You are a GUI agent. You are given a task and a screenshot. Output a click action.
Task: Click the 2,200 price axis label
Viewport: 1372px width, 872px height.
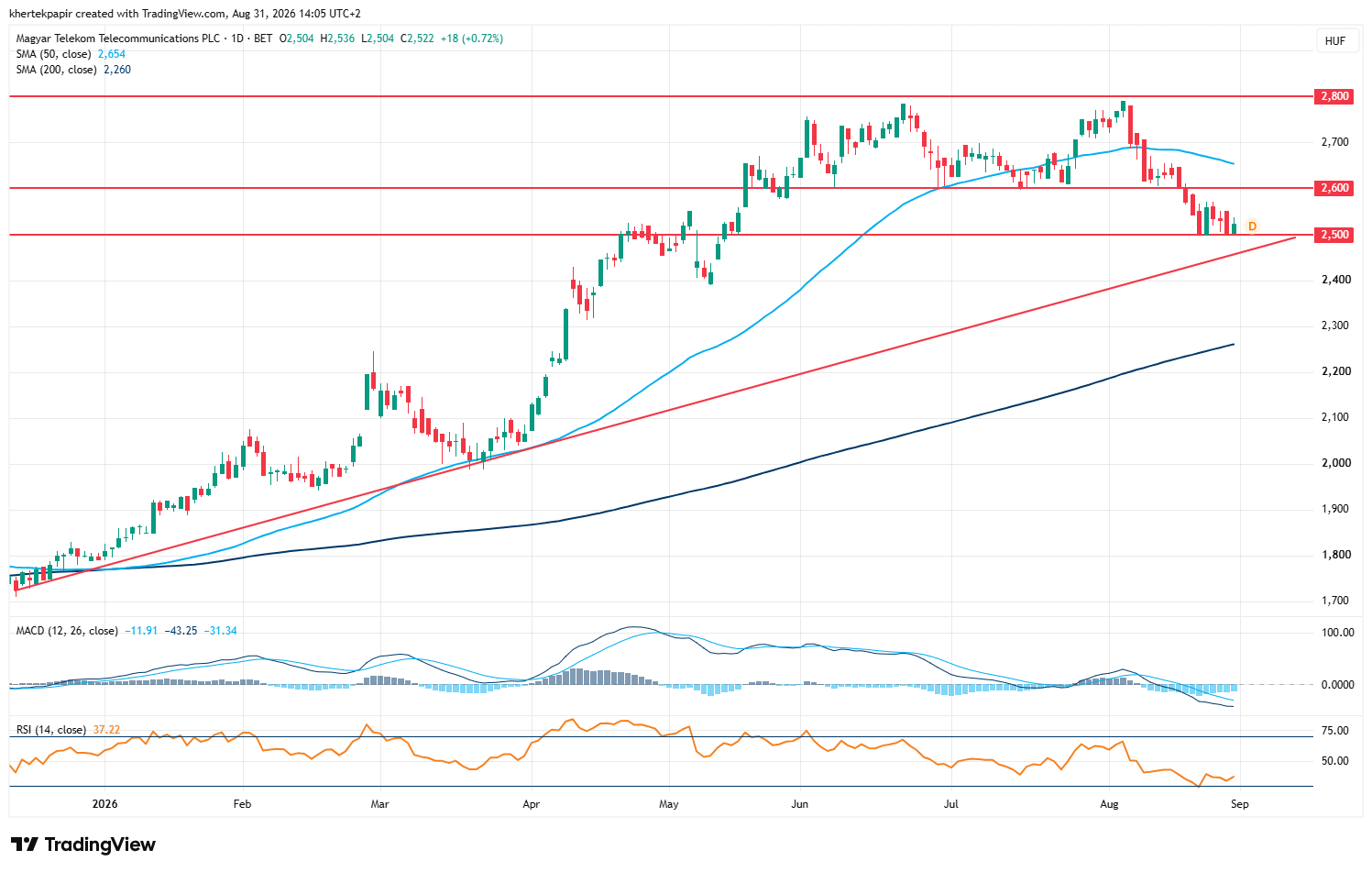point(1335,371)
